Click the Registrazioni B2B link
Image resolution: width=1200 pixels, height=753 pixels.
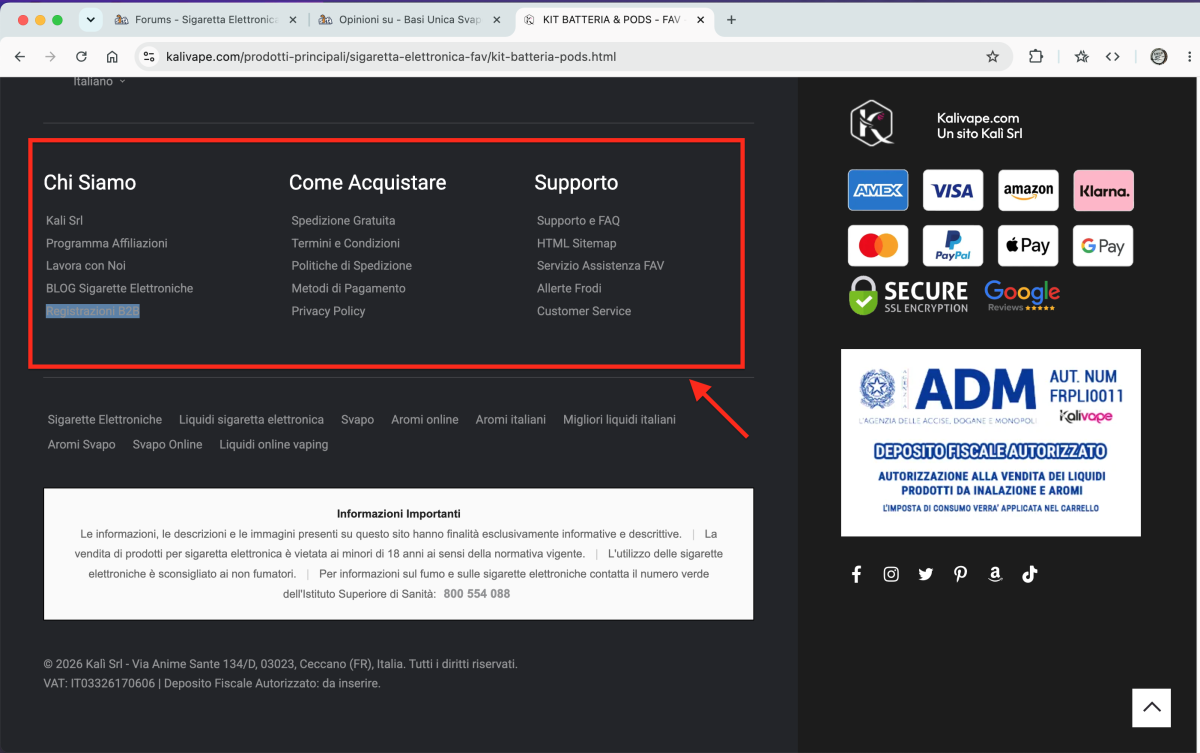click(x=93, y=311)
